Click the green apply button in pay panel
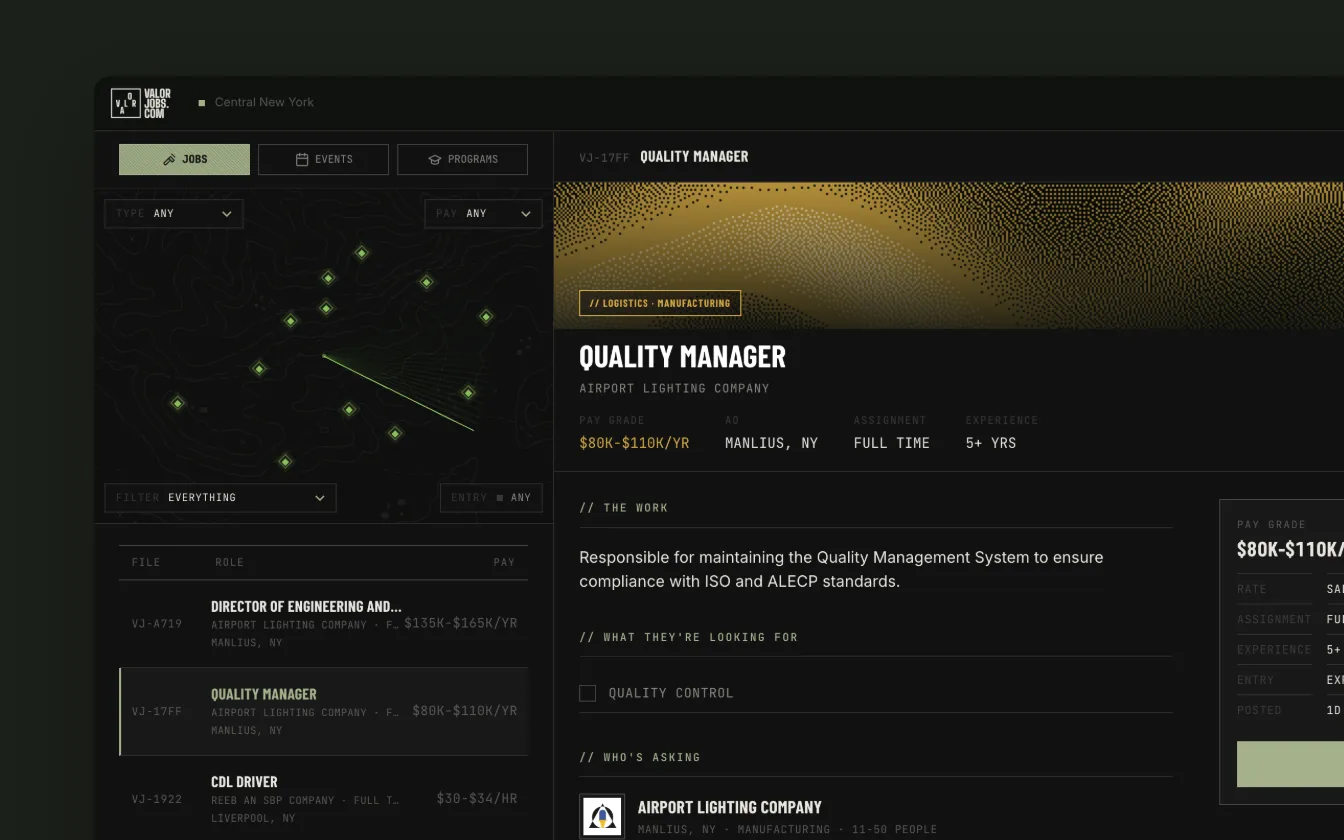1344x840 pixels. [1290, 764]
